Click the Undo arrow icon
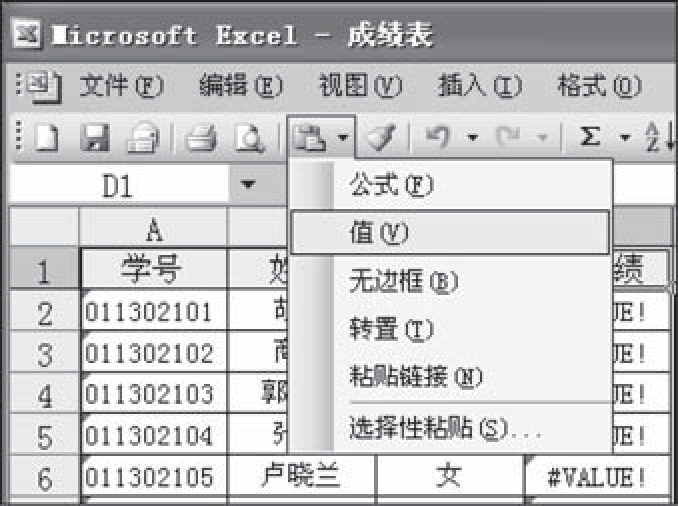Screen dimensions: 678x506 click(438, 137)
